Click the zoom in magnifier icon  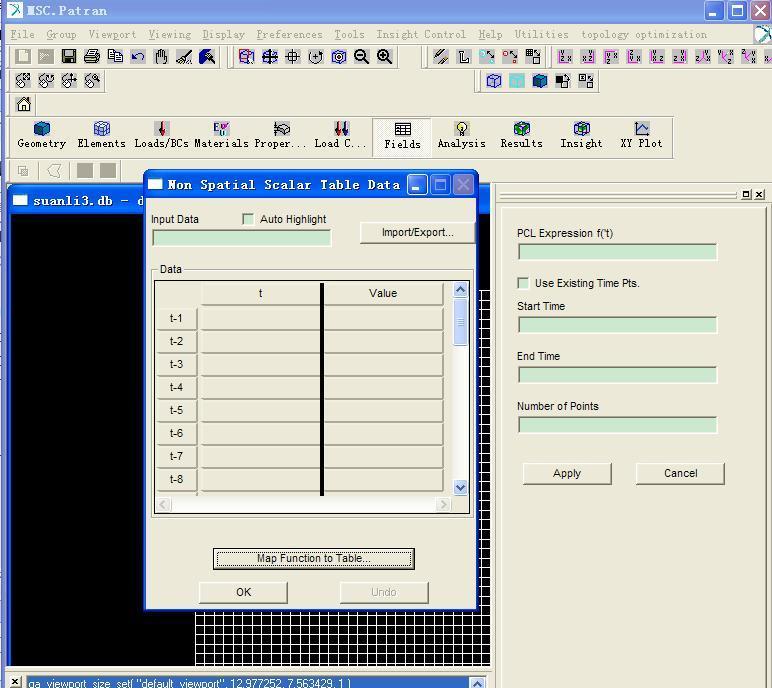point(384,57)
